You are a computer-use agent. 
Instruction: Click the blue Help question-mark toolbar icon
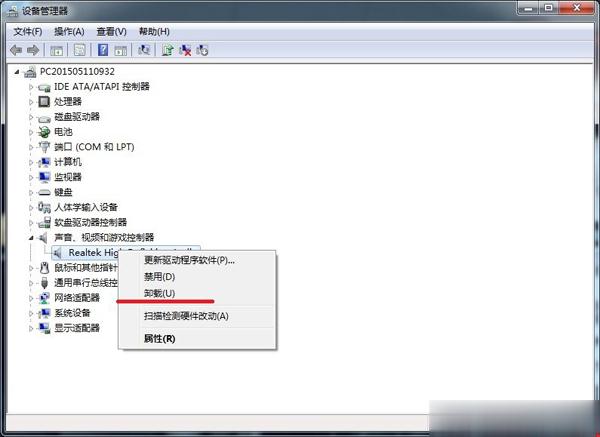103,49
